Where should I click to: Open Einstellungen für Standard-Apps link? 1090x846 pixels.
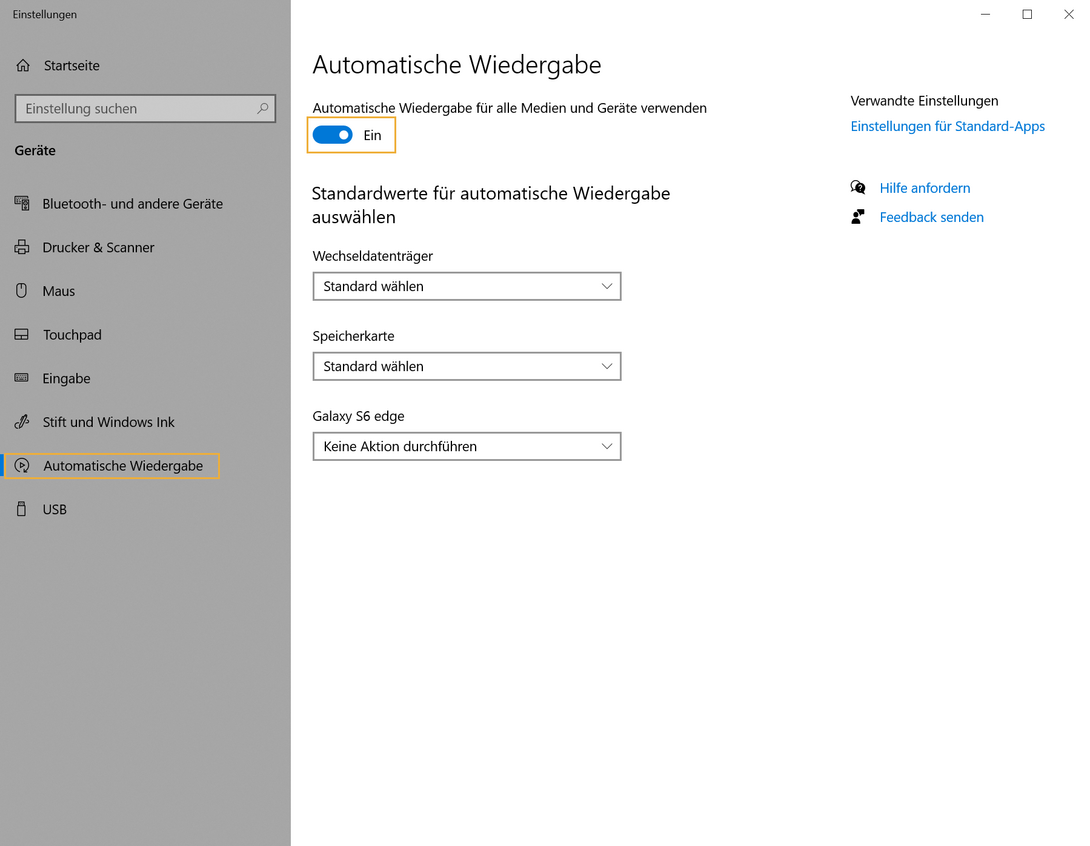click(x=947, y=126)
